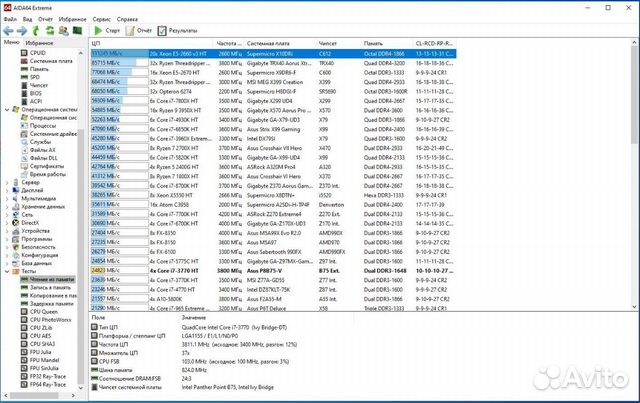Expand the Сервер tree node
The image size is (640, 403).
[7, 183]
